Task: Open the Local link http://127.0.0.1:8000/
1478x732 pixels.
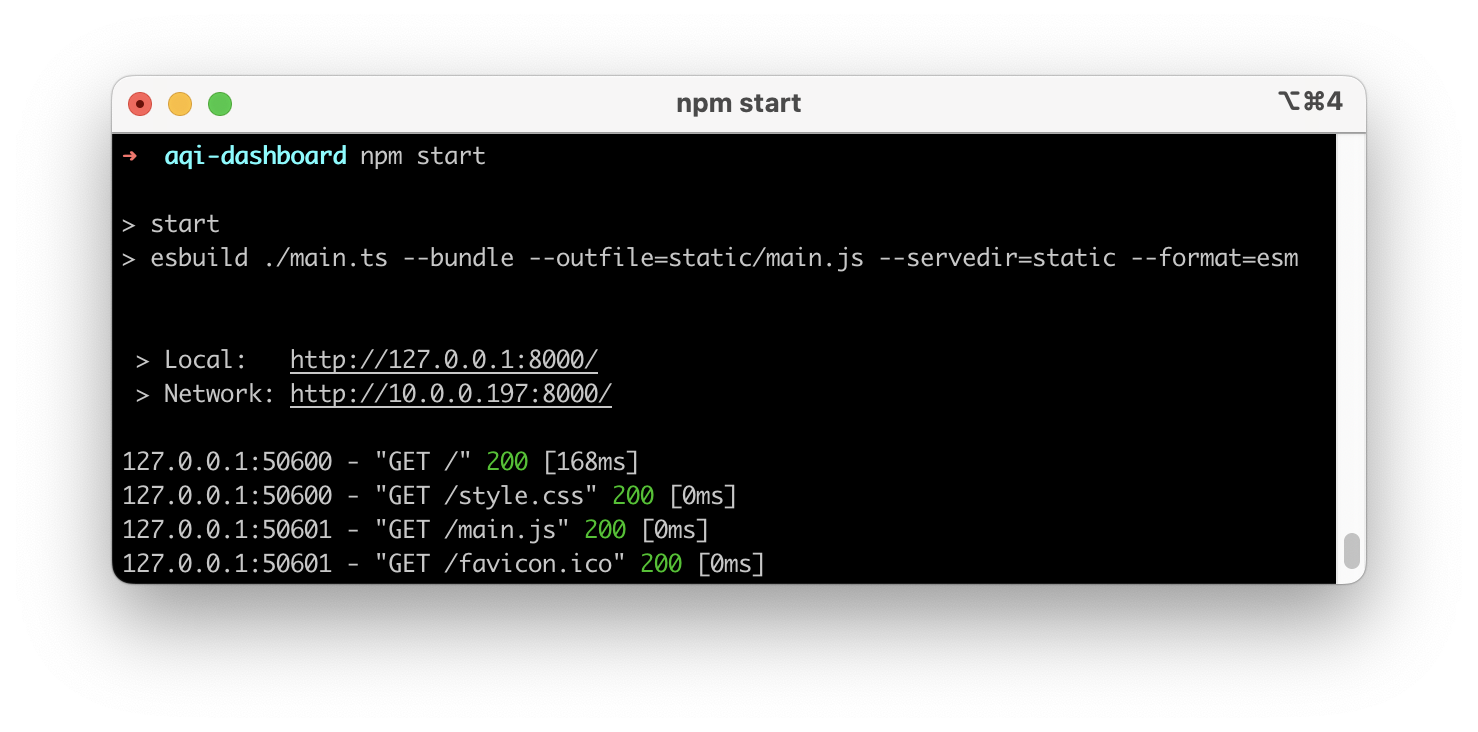Action: [443, 359]
